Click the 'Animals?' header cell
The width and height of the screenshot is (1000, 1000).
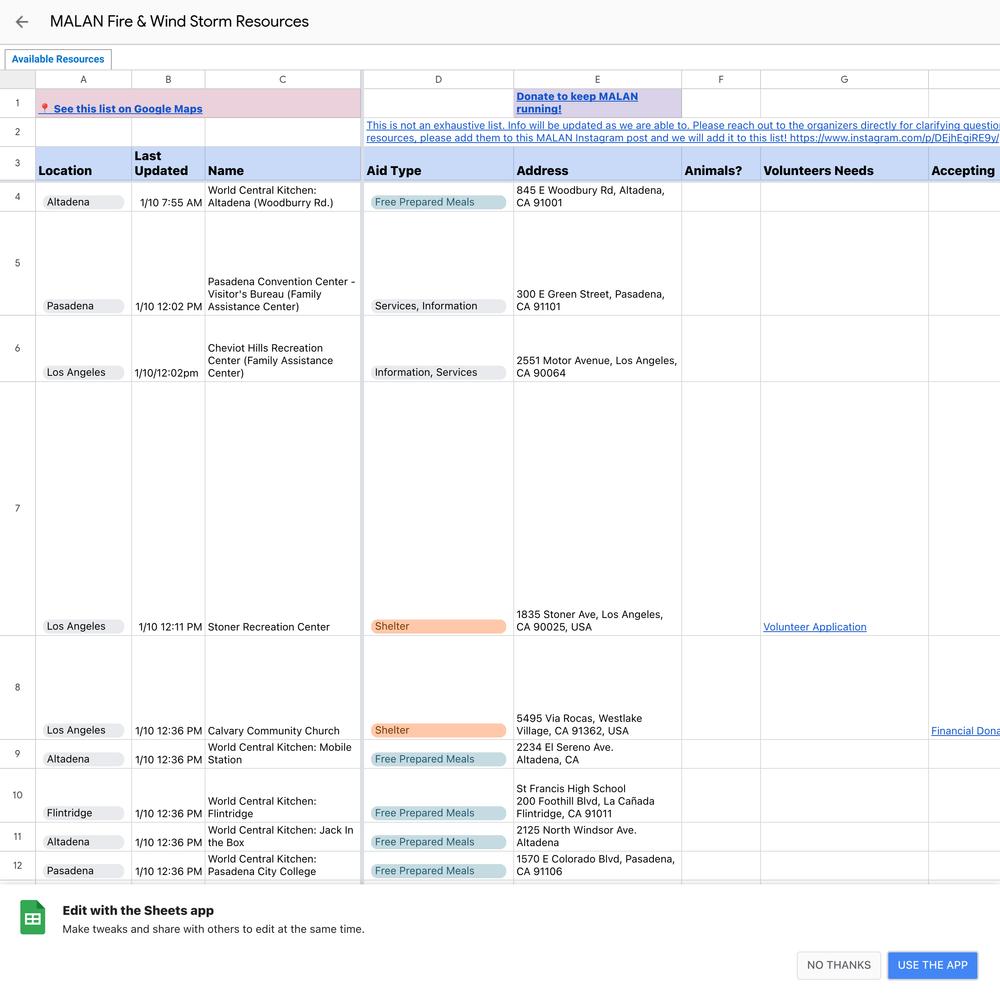tap(721, 164)
